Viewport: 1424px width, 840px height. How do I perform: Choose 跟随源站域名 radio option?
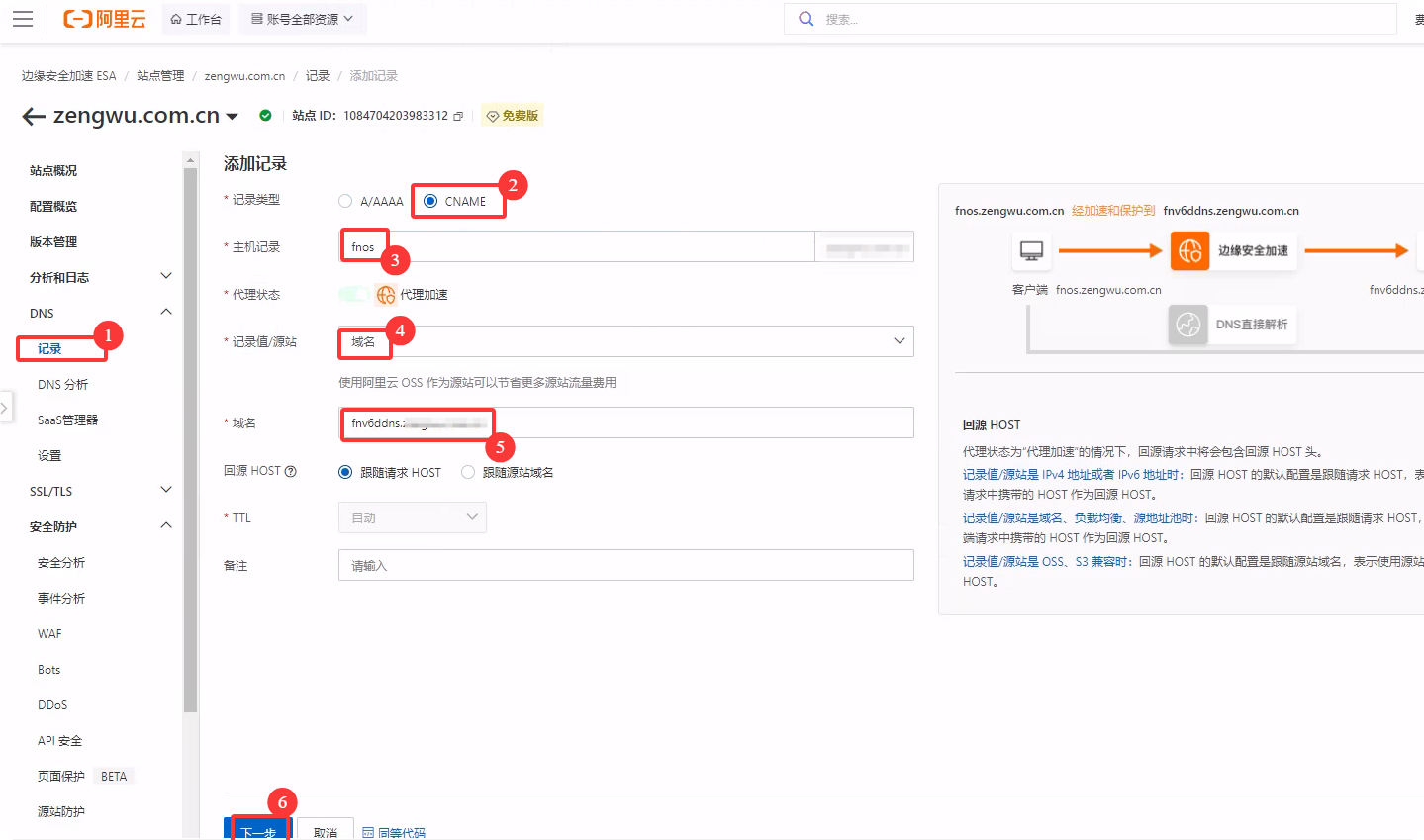(468, 472)
